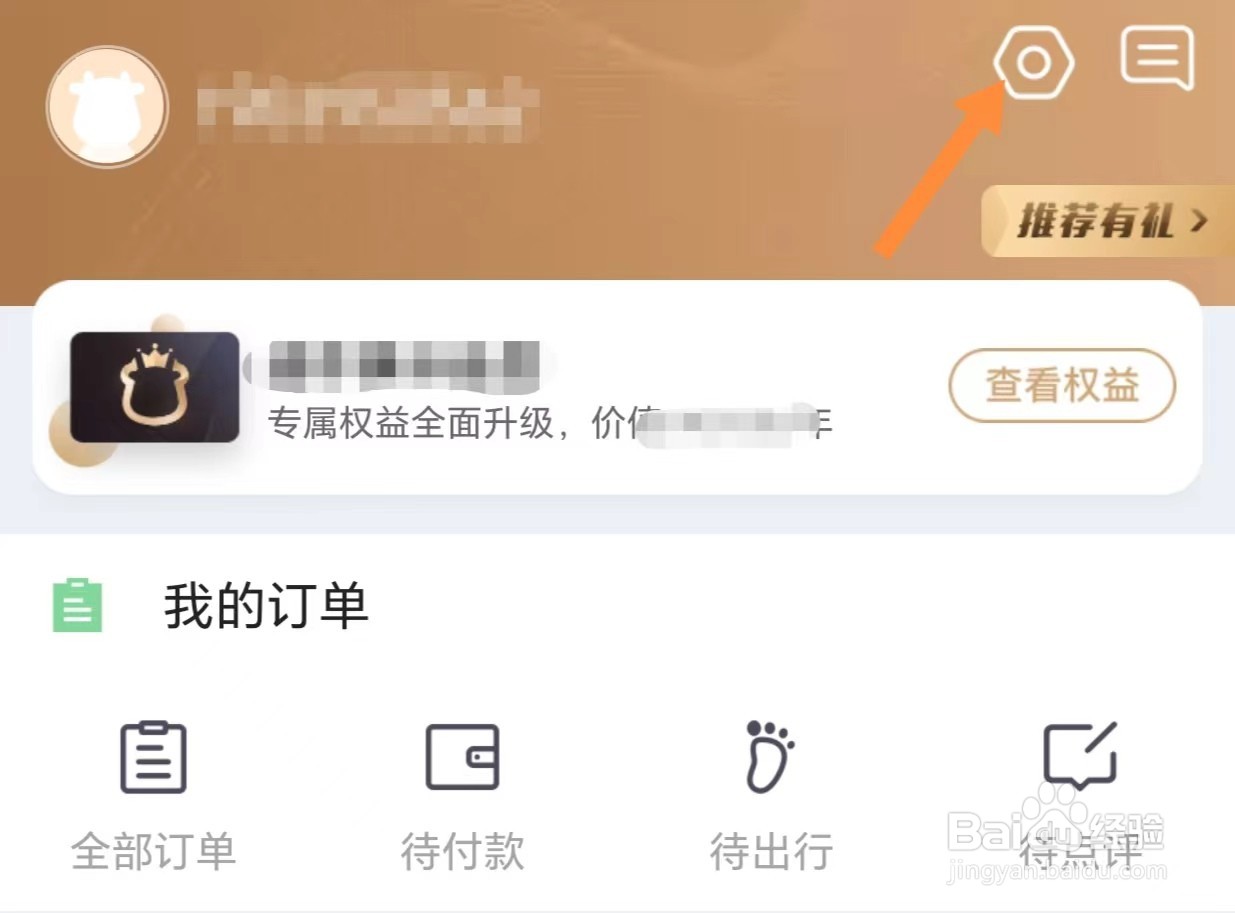Select the 待付款 label
The image size is (1235, 913).
pyautogui.click(x=462, y=852)
